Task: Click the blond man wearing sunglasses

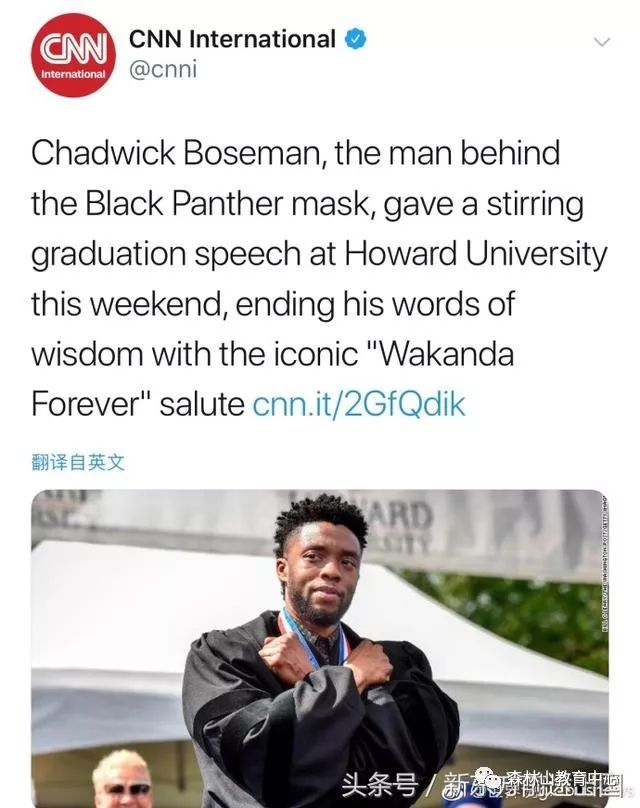Action: (123, 780)
